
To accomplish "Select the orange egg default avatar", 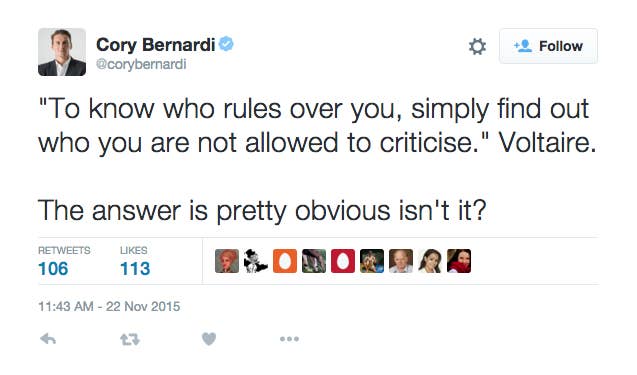I will coord(285,261).
